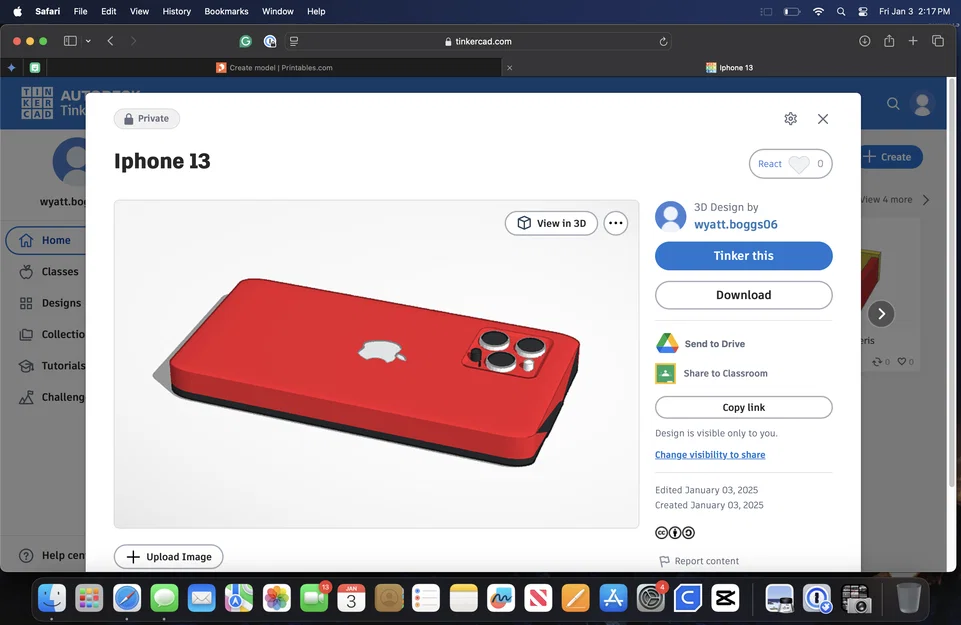Open a new Safari tab
961x625 pixels.
coord(913,41)
